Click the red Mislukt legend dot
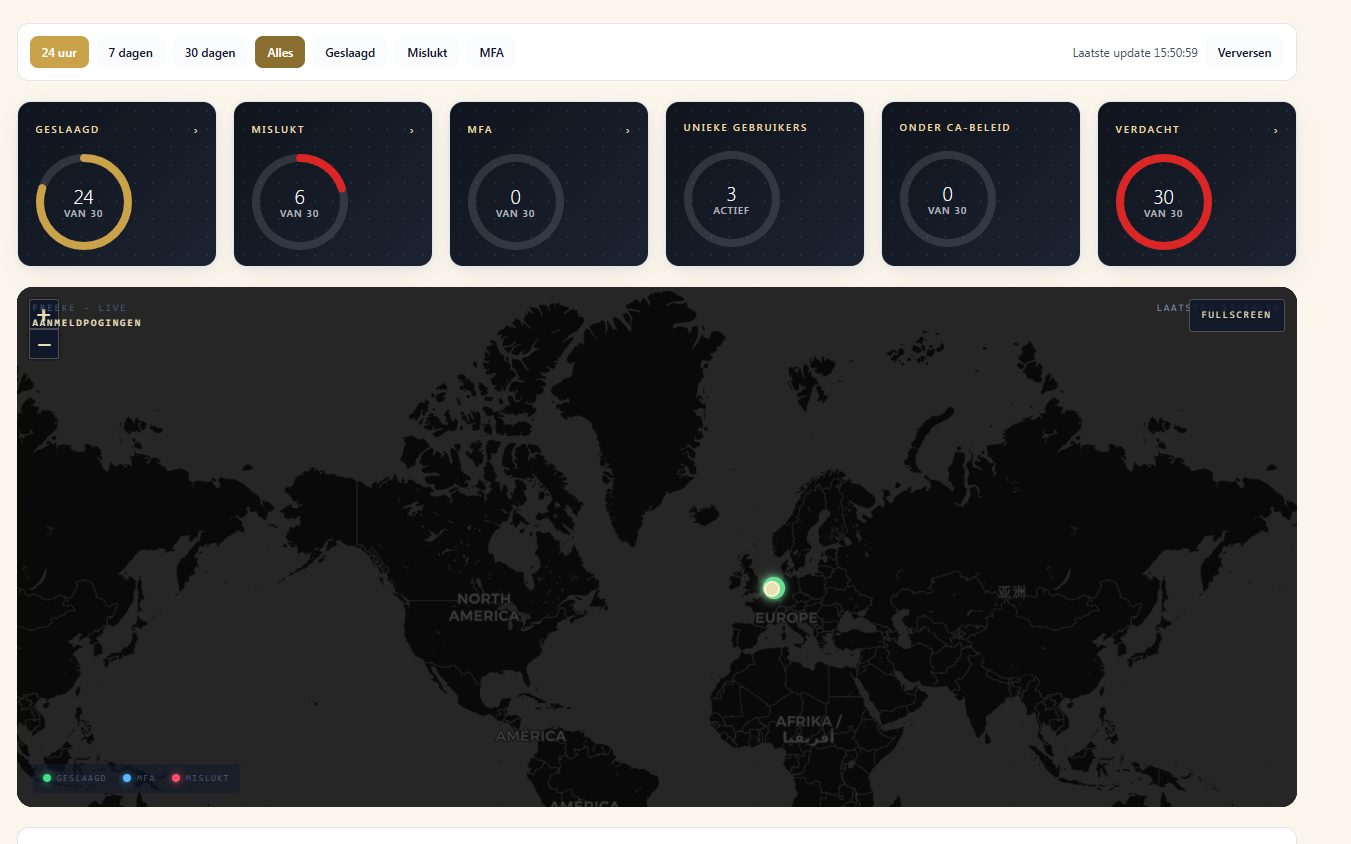Screen dimensions: 1351x844 coord(176,778)
